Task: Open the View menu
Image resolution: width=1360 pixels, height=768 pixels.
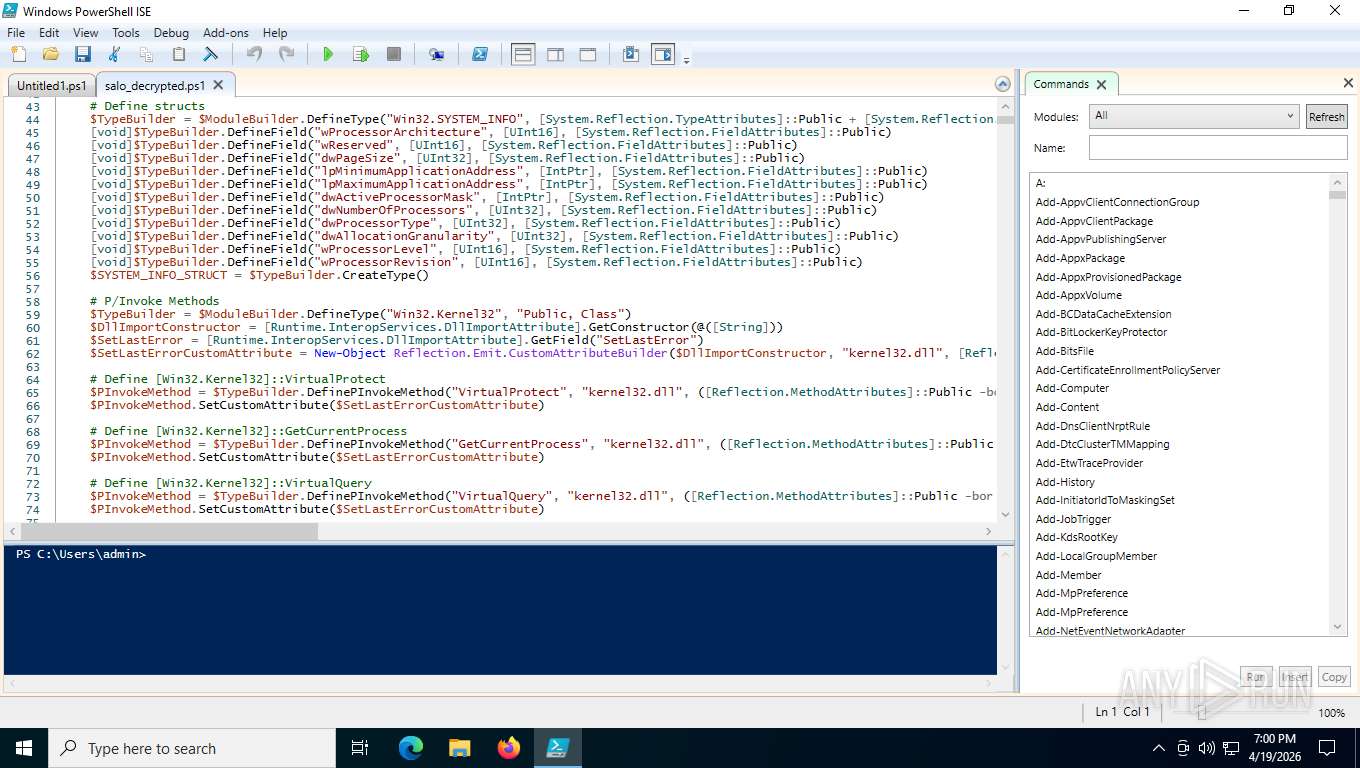Action: pos(86,32)
